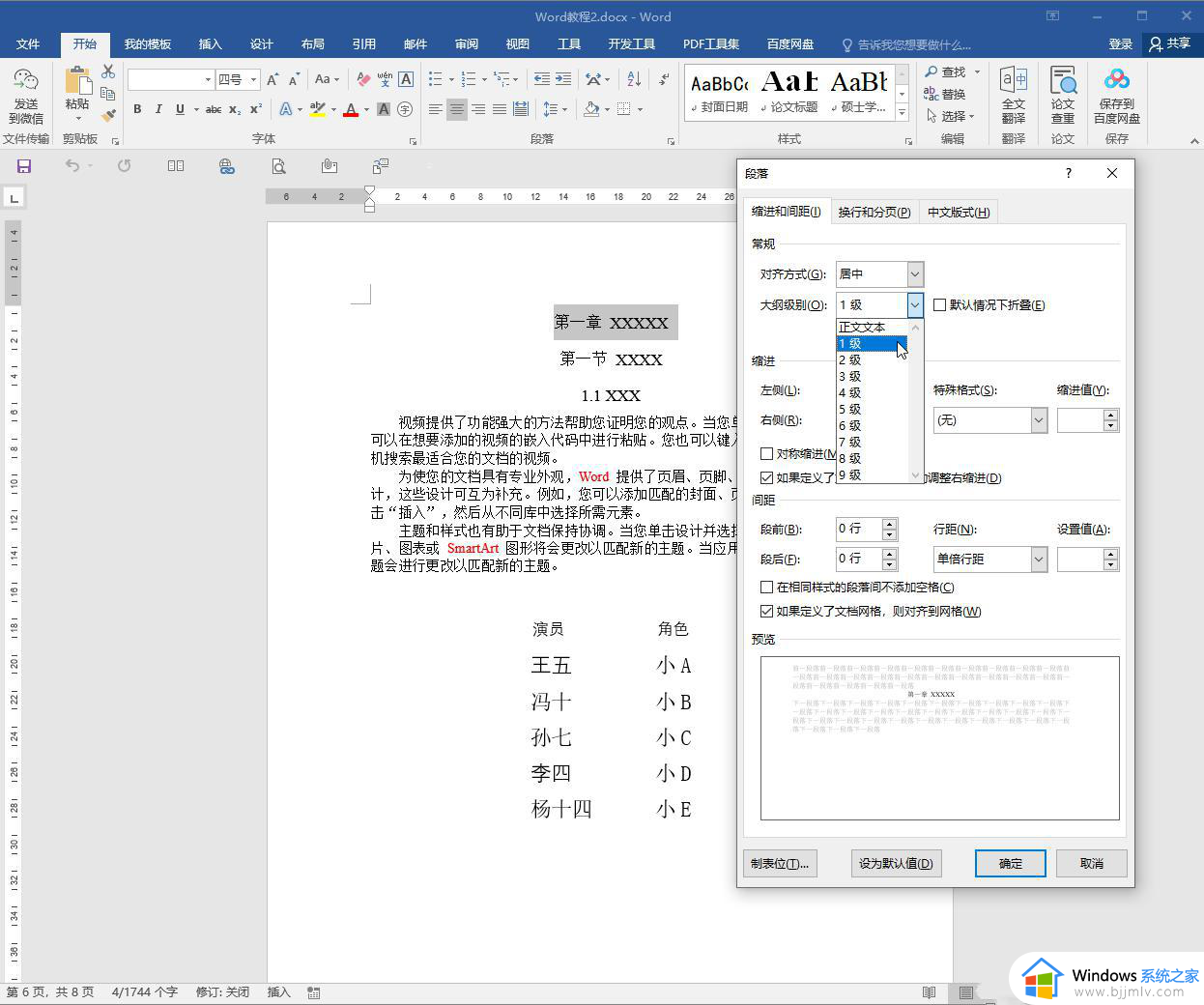The image size is (1204, 1005).
Task: Open 选择 dropdown in editing group
Action: point(951,116)
